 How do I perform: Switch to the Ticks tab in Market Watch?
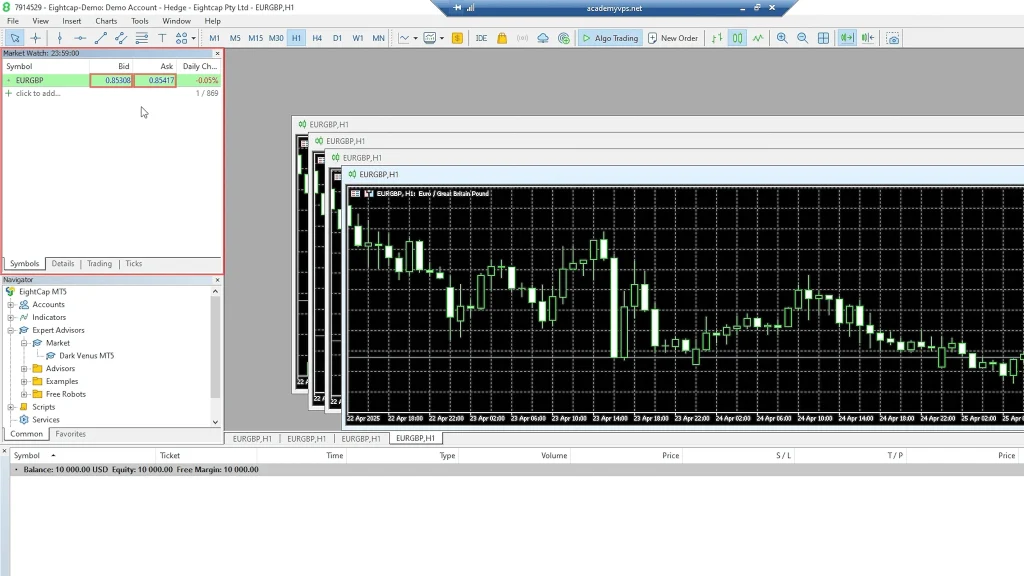point(133,264)
